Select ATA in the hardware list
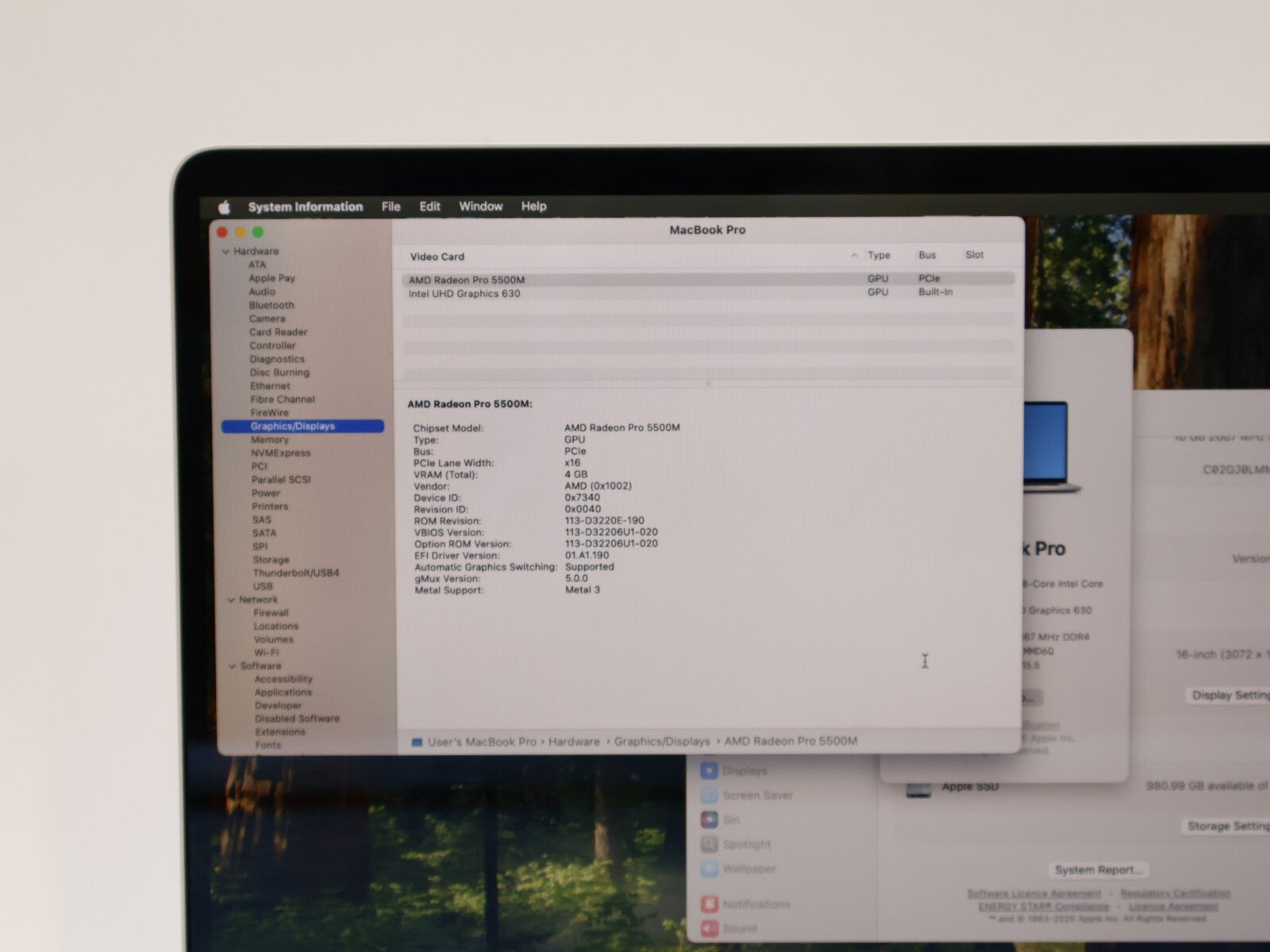The image size is (1270, 952). point(257,265)
